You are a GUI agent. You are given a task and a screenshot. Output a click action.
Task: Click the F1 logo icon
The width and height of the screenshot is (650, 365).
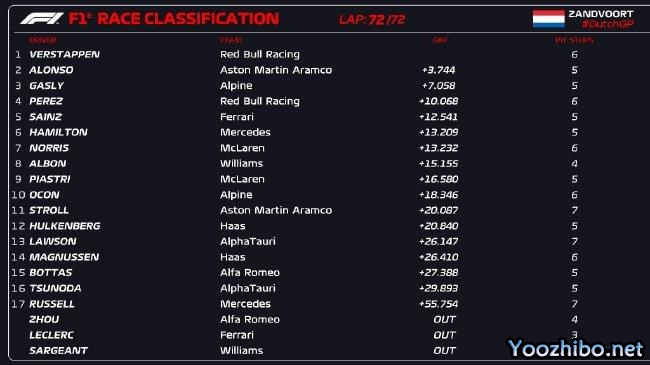(41, 19)
